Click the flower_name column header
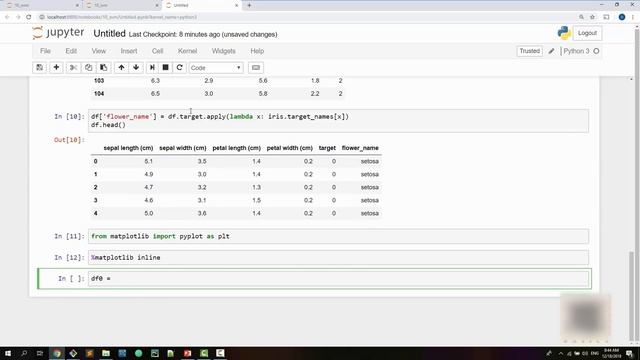640x360 pixels. pyautogui.click(x=360, y=148)
